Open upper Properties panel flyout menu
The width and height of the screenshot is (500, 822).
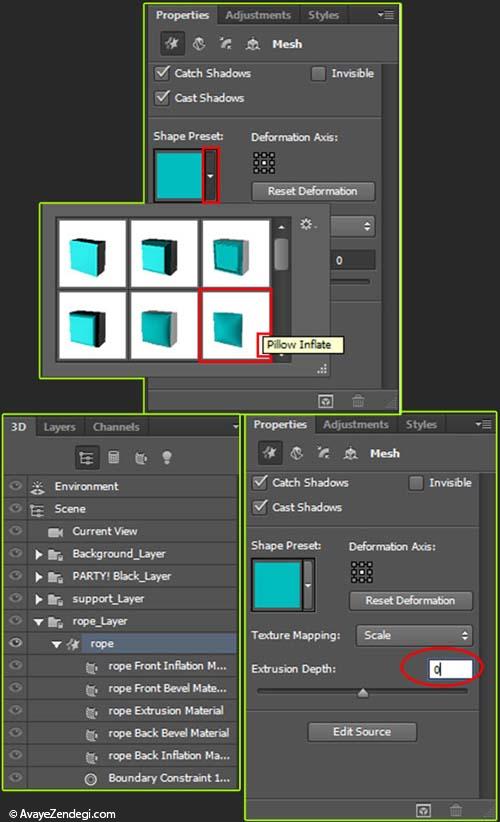(x=386, y=15)
